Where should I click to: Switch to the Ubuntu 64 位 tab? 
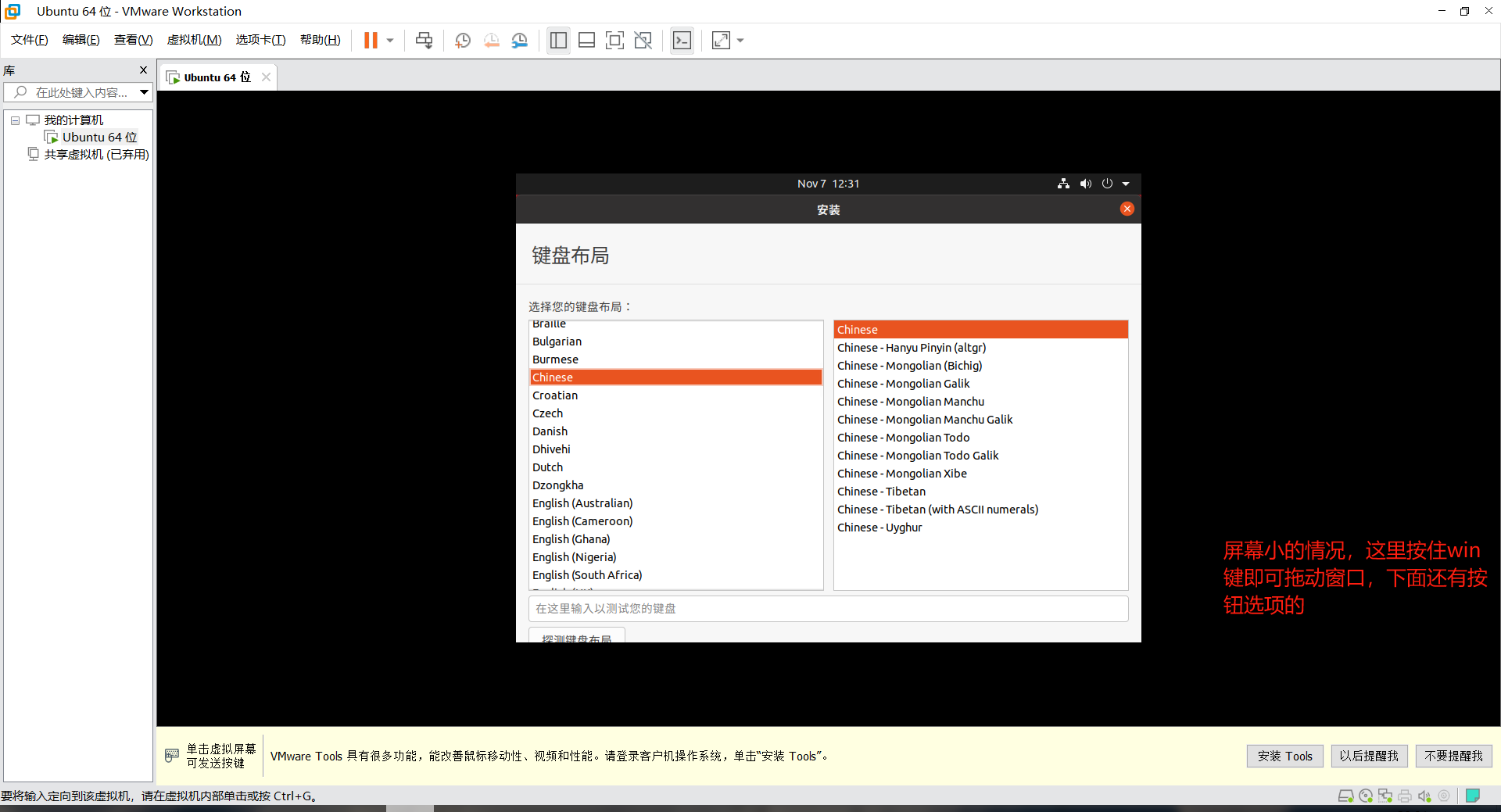coord(217,77)
